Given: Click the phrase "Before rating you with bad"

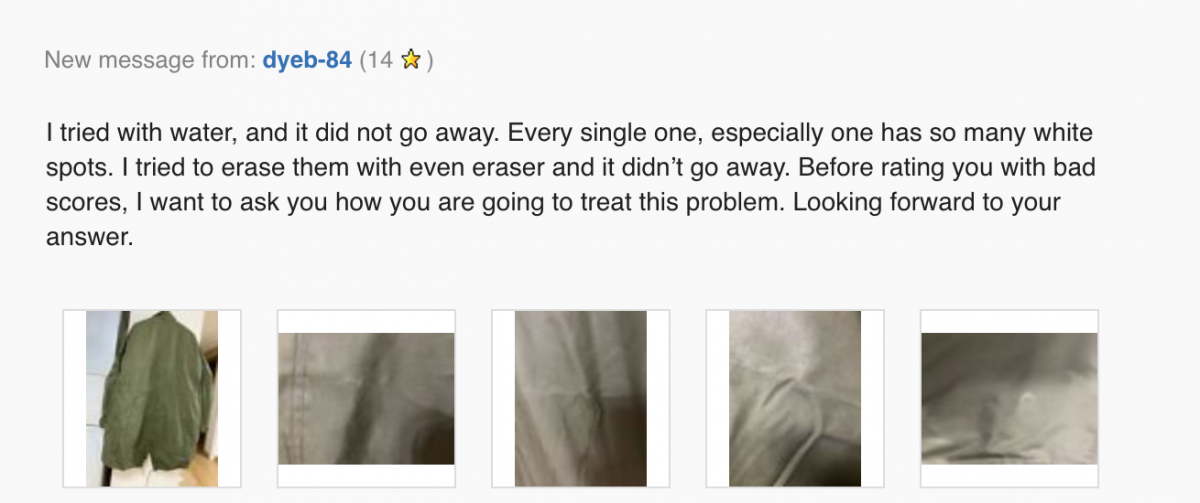Looking at the screenshot, I should tap(974, 167).
